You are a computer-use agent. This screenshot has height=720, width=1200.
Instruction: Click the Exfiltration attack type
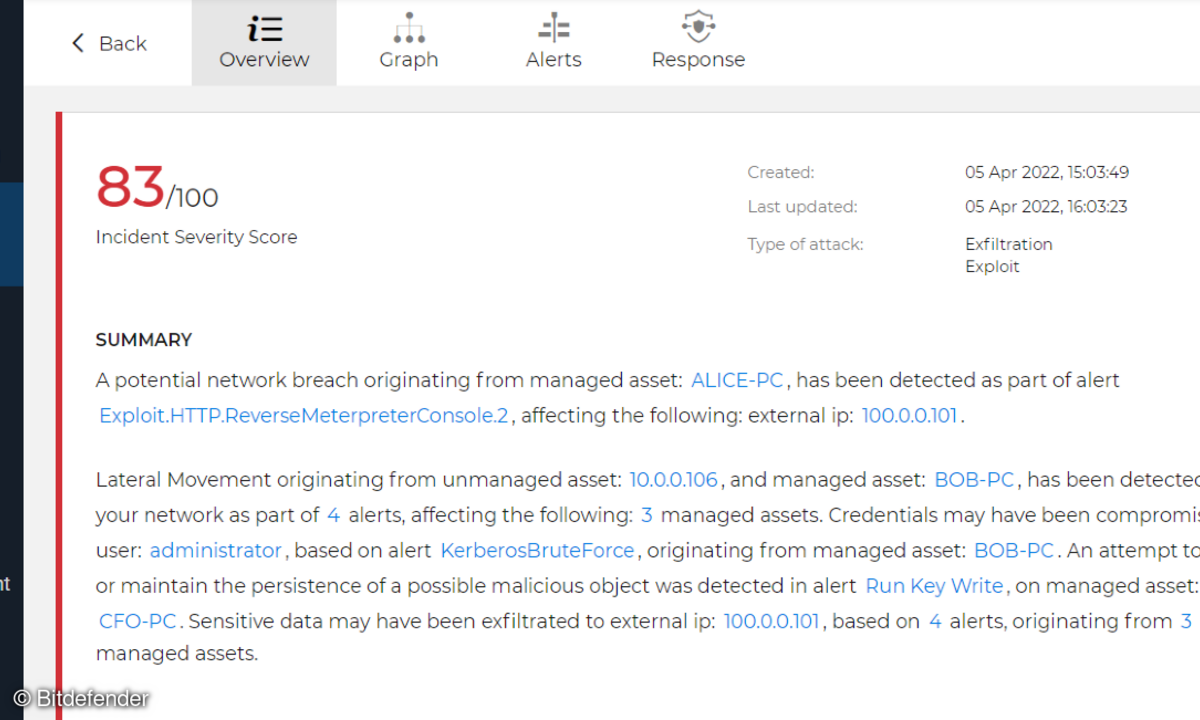(1009, 244)
